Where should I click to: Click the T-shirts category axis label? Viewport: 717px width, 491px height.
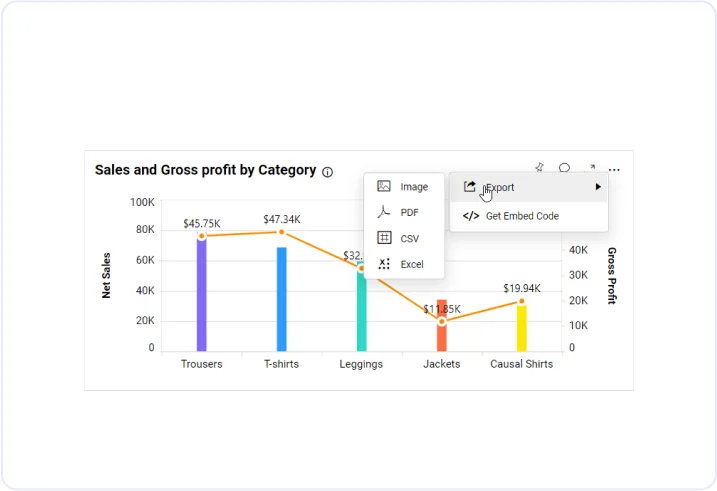pos(282,364)
